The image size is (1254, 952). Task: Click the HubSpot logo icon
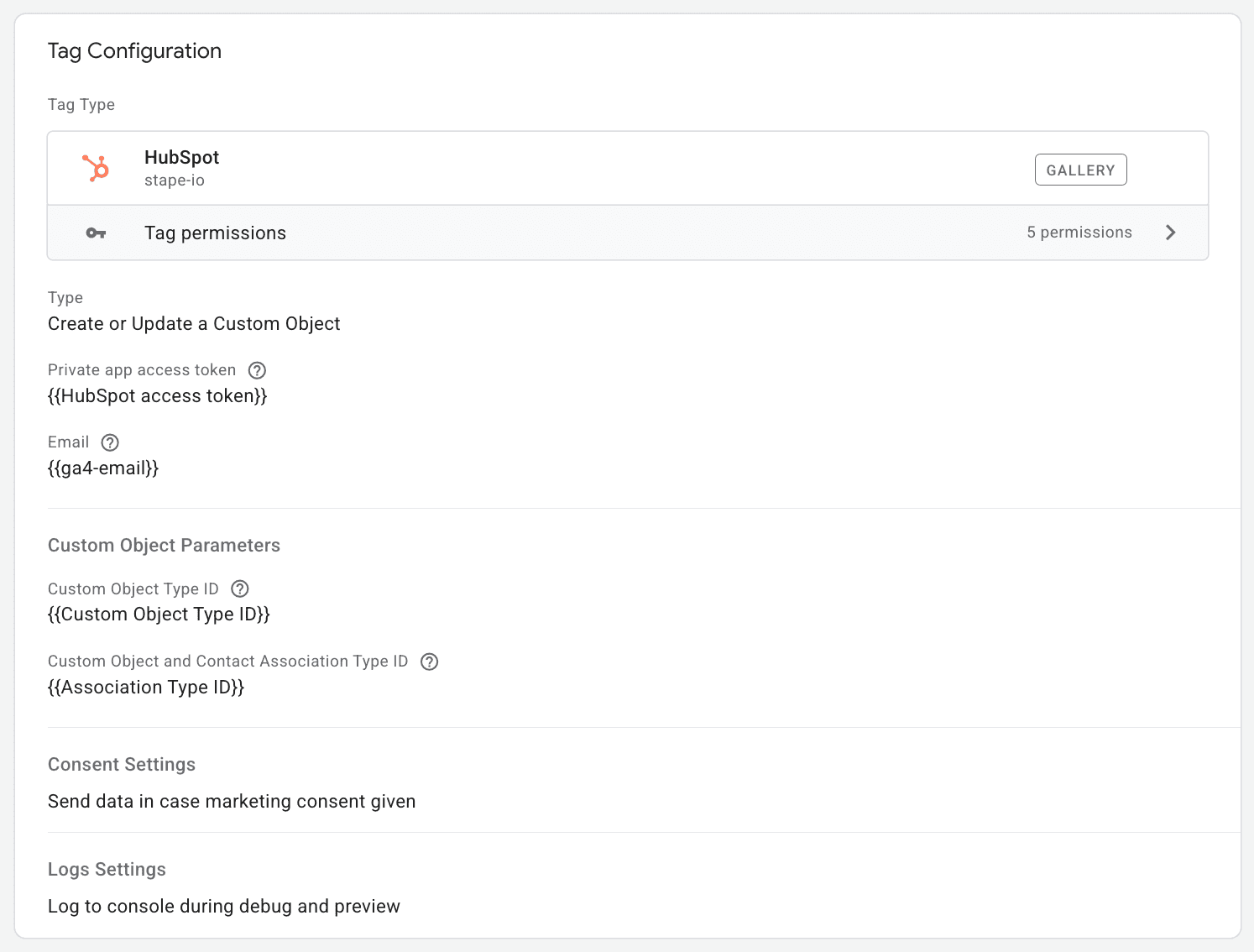pyautogui.click(x=96, y=168)
